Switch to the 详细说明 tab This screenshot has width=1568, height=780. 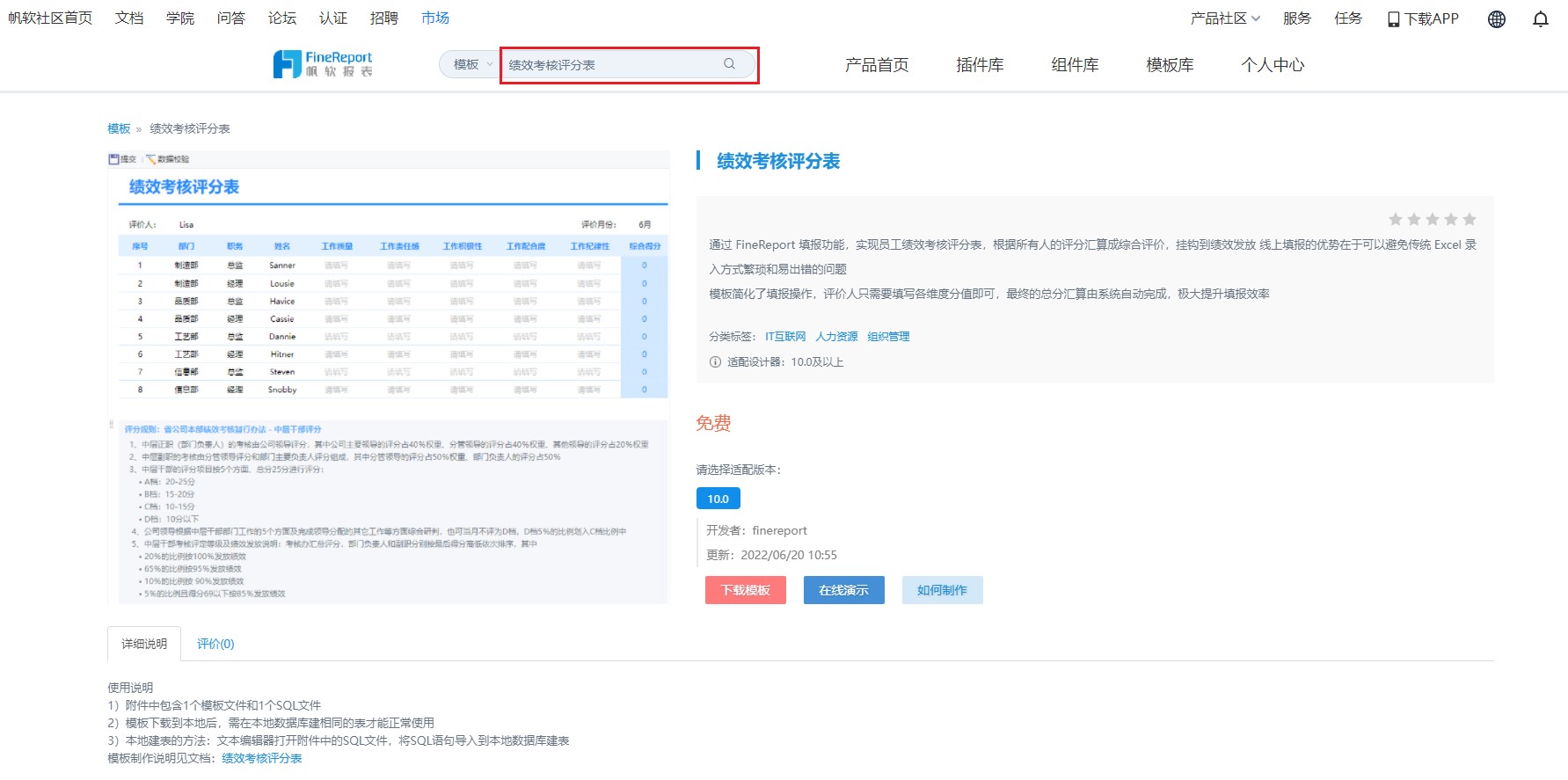144,644
